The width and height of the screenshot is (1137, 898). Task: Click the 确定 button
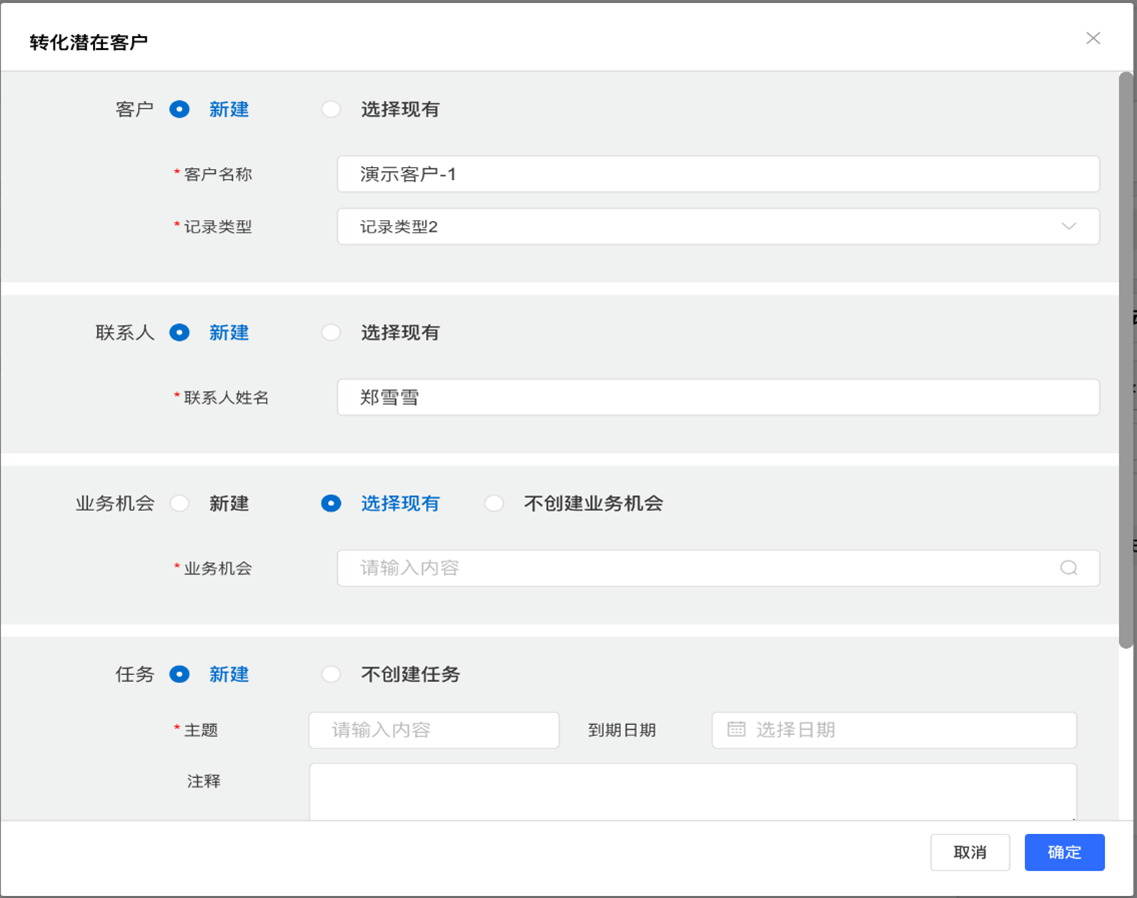tap(1064, 852)
